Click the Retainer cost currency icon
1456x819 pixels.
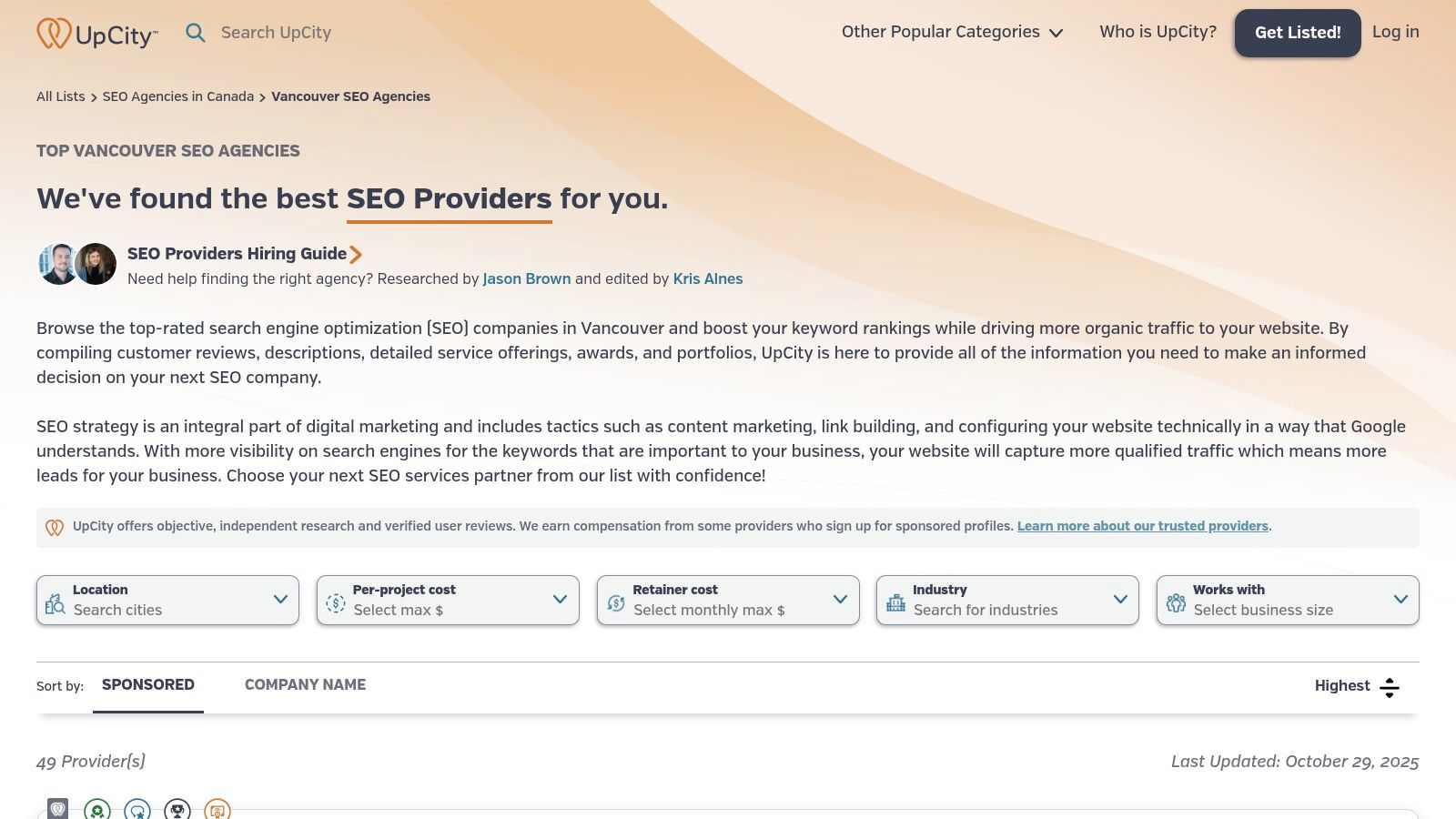pyautogui.click(x=614, y=601)
